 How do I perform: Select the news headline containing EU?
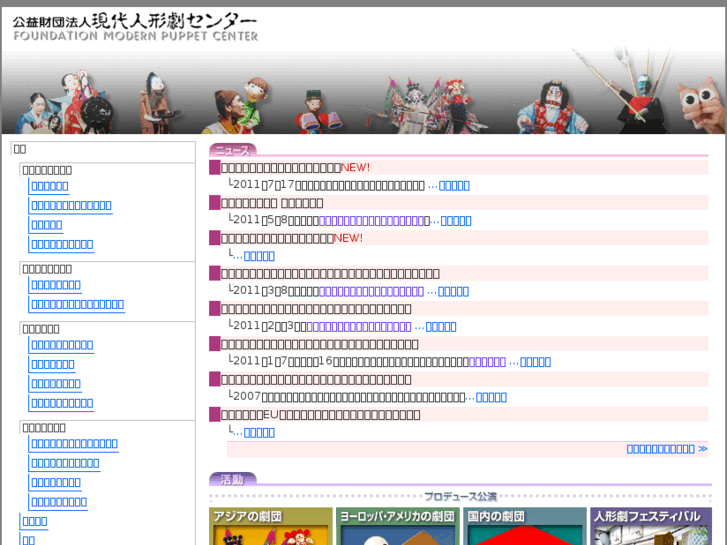point(320,415)
